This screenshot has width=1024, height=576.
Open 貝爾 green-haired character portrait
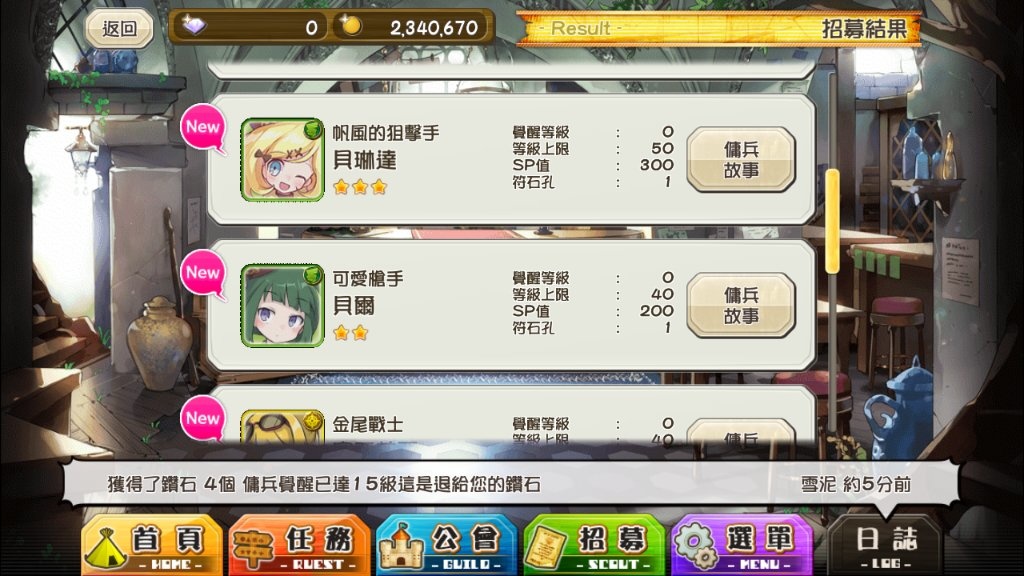pyautogui.click(x=282, y=306)
